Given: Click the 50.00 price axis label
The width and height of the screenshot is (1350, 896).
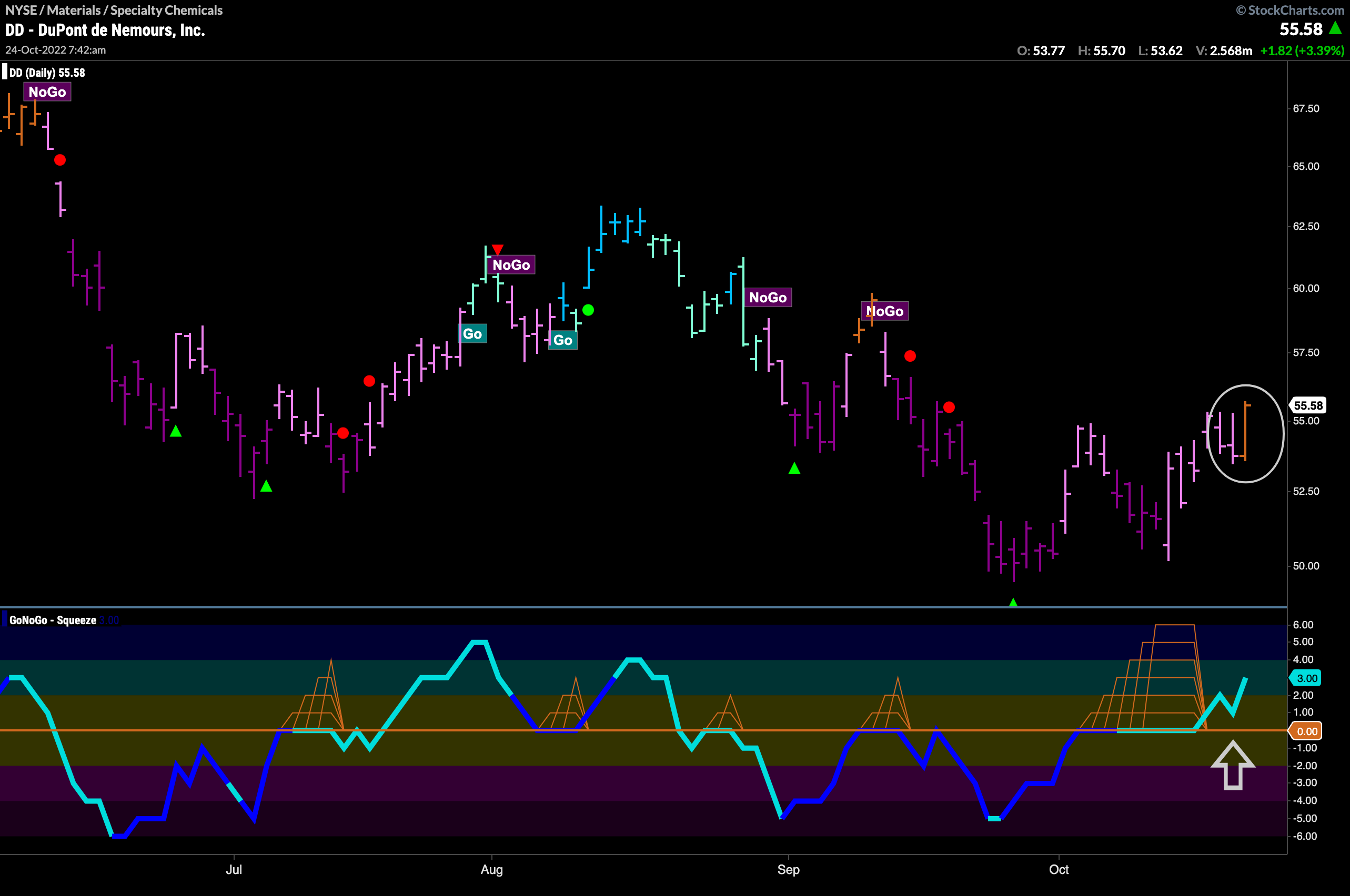Looking at the screenshot, I should 1306,566.
